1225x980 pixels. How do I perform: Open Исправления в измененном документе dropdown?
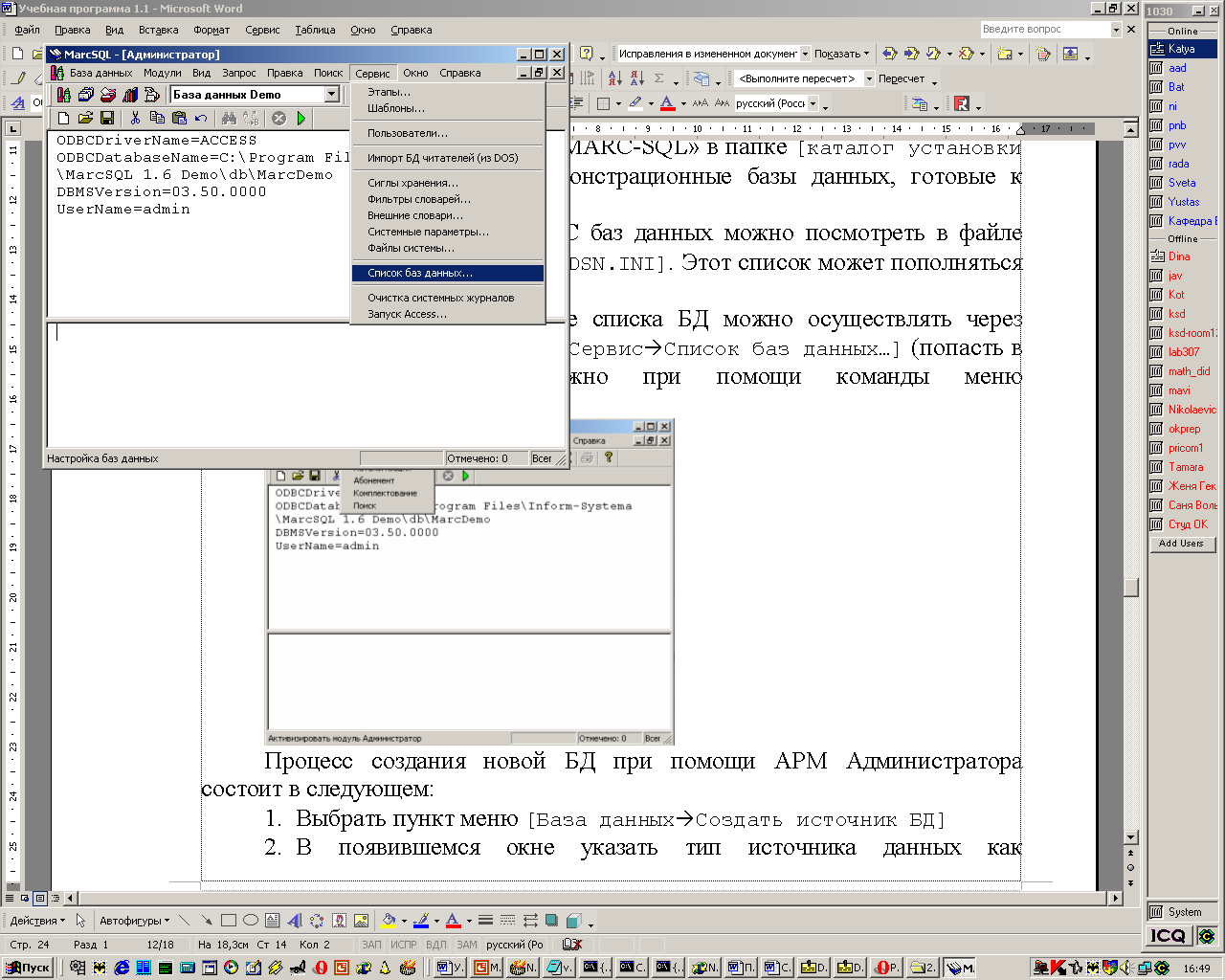pyautogui.click(x=805, y=54)
